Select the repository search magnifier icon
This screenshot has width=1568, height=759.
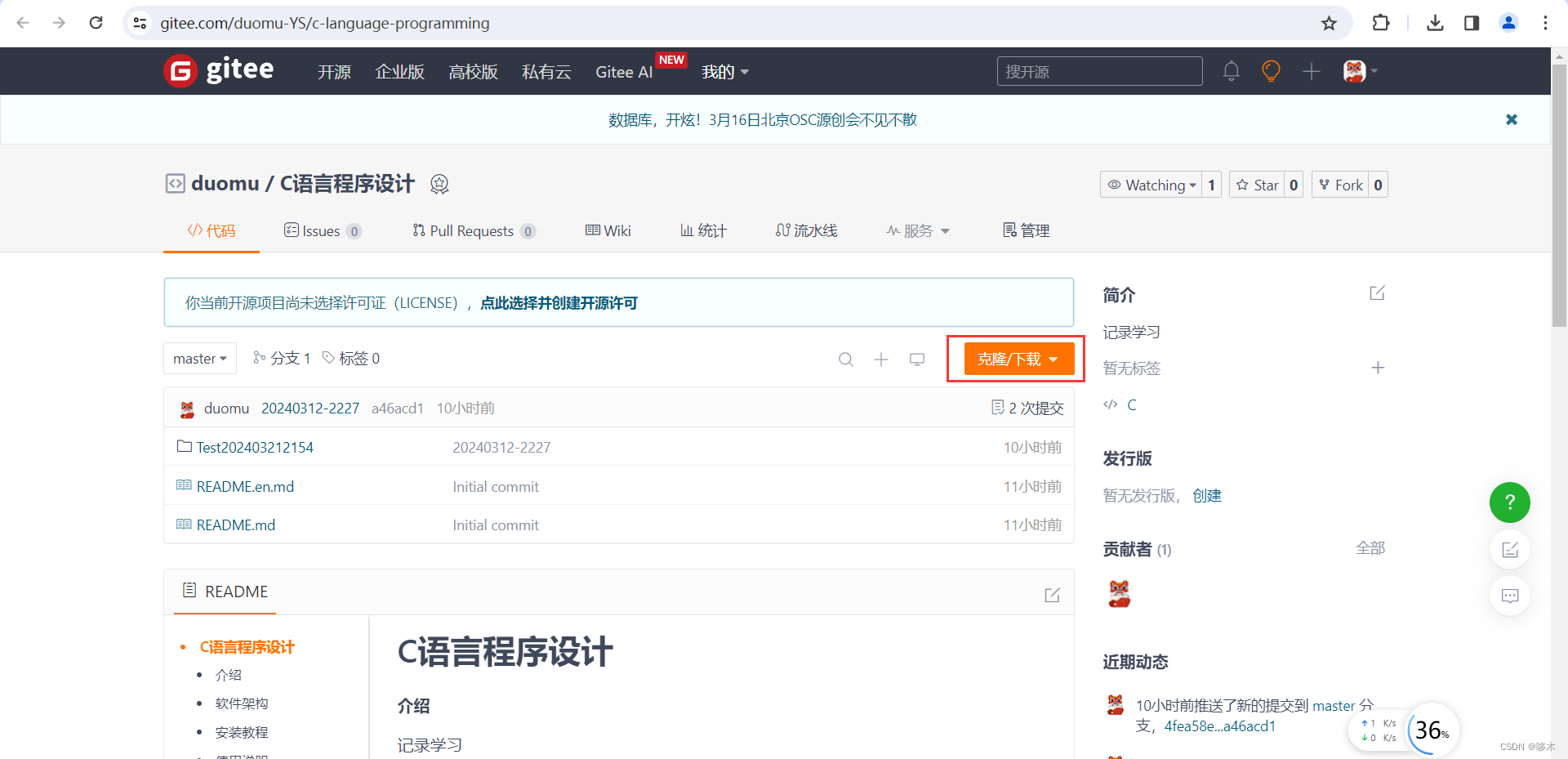tap(845, 359)
